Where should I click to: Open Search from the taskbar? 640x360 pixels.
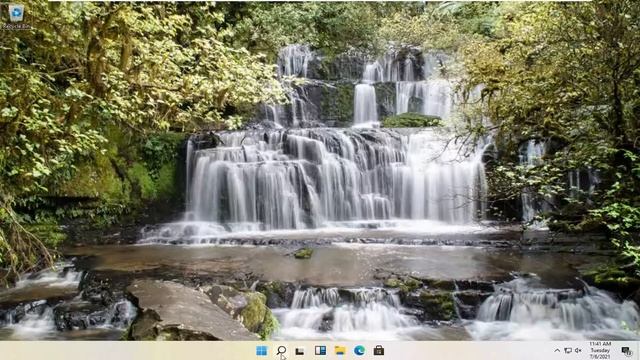[281, 351]
